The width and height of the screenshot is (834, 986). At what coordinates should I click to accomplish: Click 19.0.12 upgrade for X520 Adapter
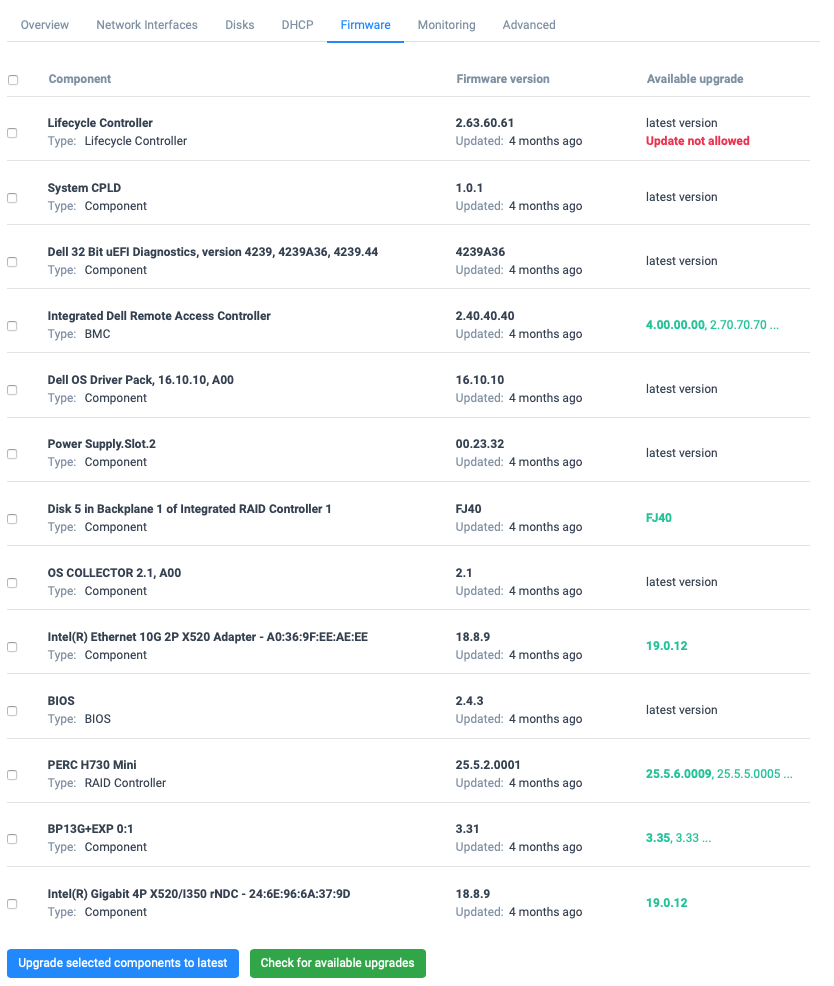666,646
